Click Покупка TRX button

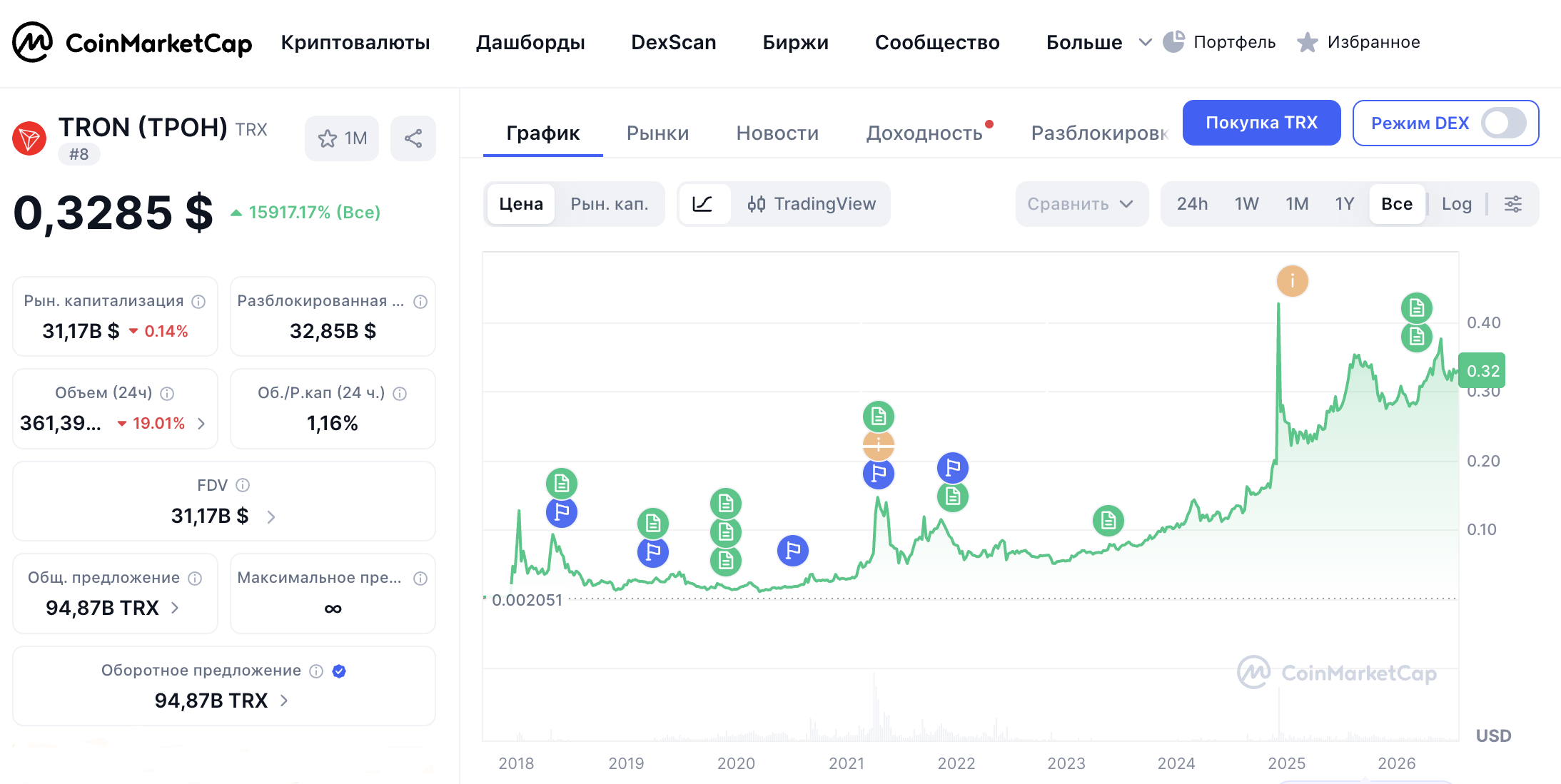pyautogui.click(x=1261, y=123)
